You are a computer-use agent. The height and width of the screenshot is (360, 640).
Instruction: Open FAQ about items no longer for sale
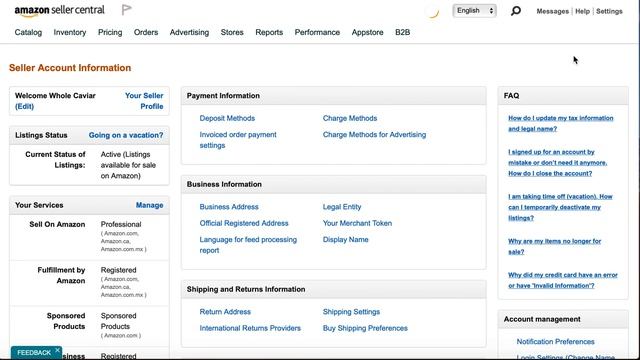[x=555, y=247]
